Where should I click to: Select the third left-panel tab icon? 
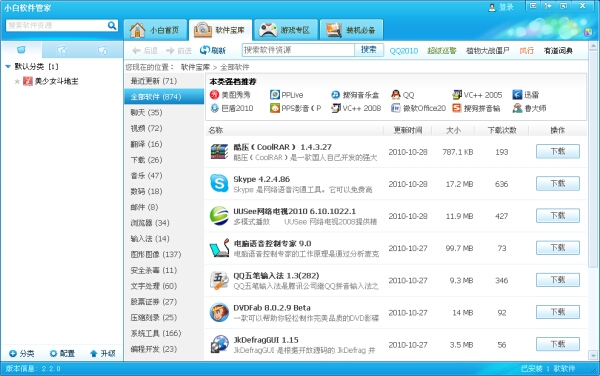pos(102,50)
